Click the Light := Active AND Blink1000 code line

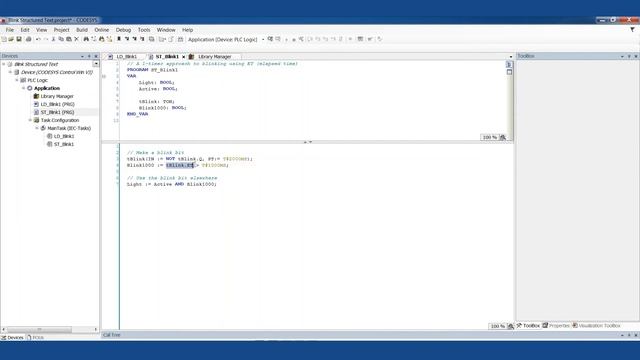pos(171,184)
